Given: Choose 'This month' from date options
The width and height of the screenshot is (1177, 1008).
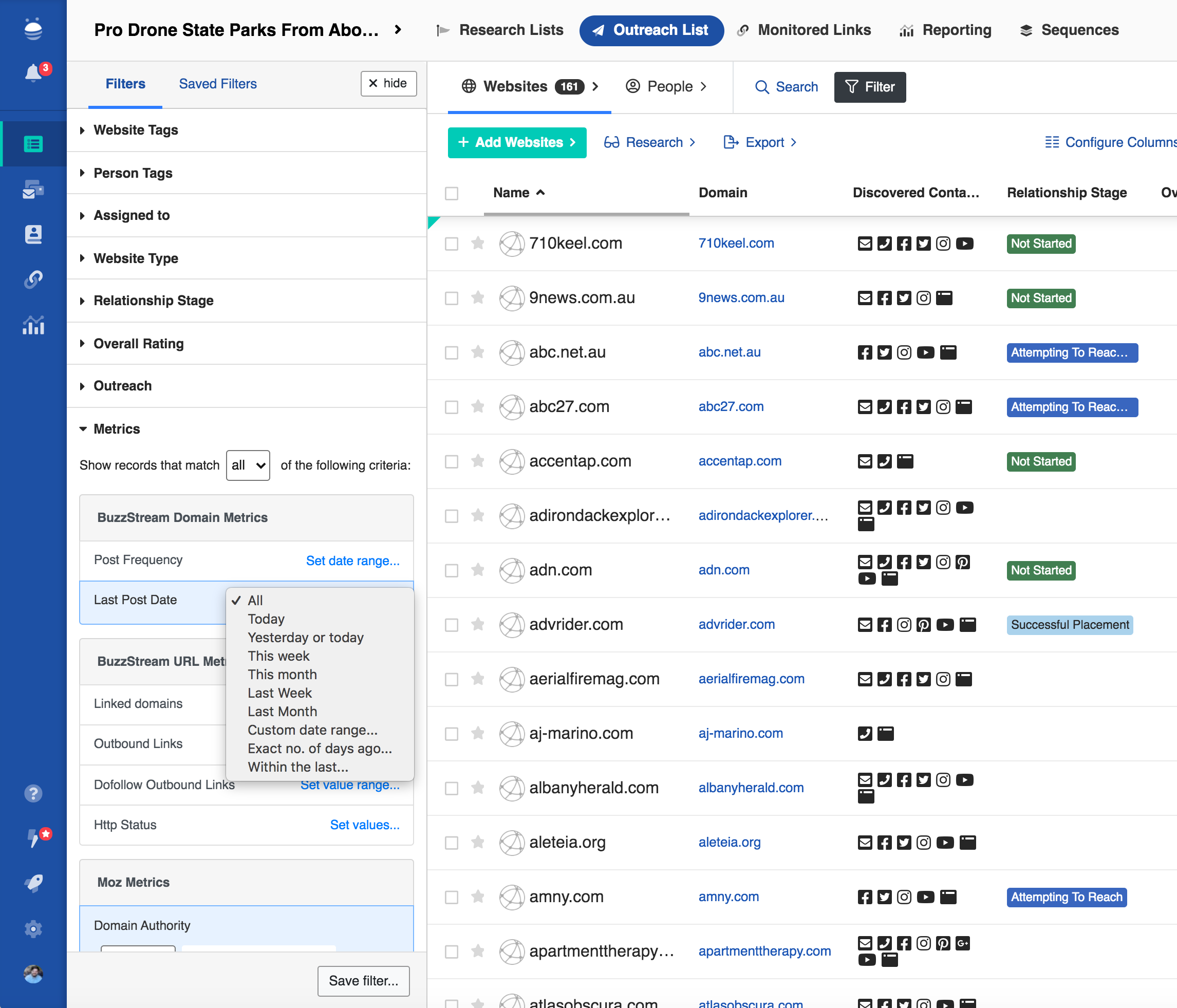Looking at the screenshot, I should coord(282,675).
